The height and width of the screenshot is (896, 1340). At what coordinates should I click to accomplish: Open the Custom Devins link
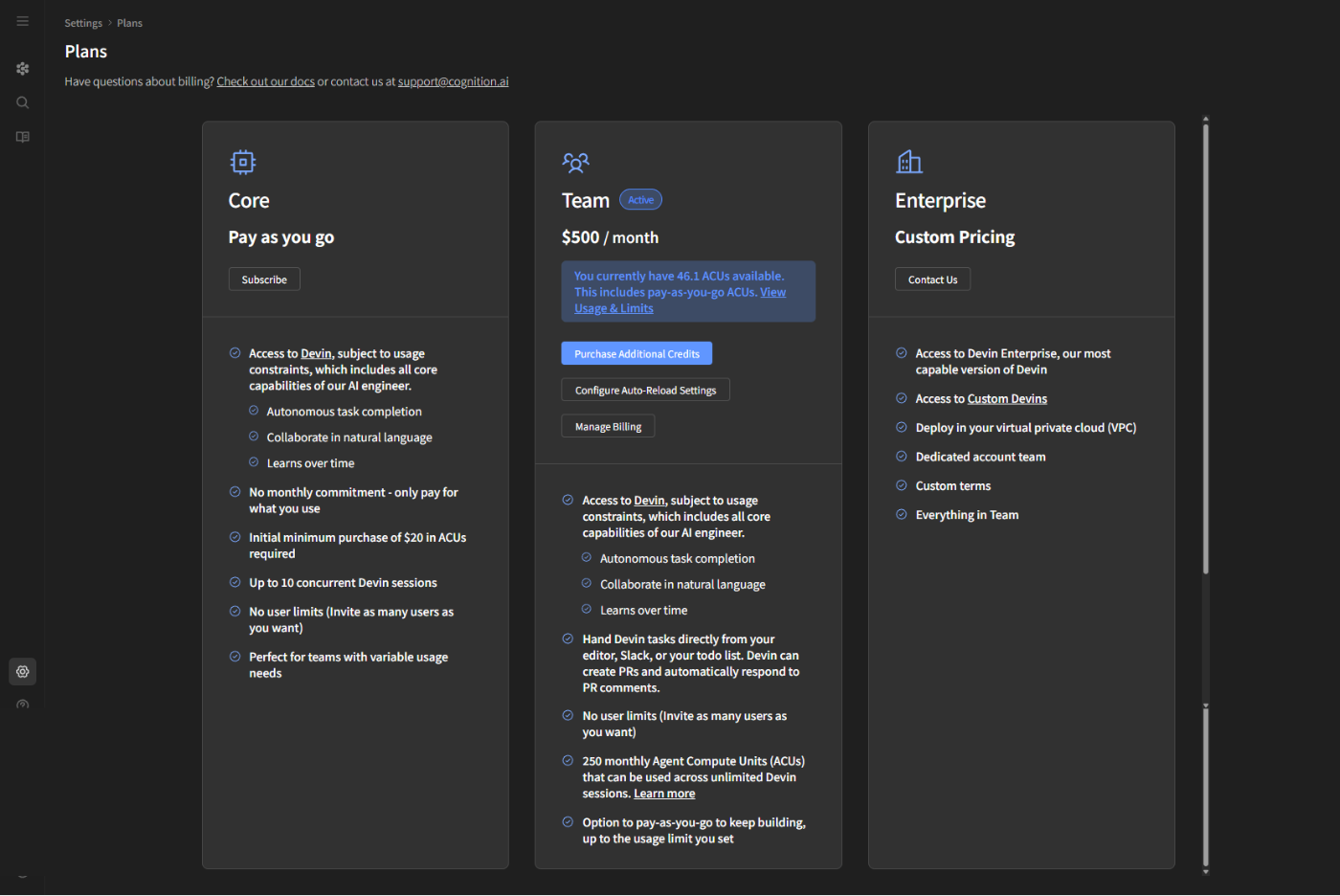pos(1007,399)
